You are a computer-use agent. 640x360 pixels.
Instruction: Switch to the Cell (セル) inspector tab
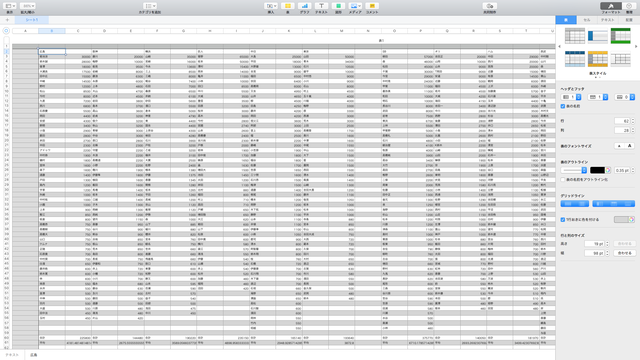click(587, 20)
